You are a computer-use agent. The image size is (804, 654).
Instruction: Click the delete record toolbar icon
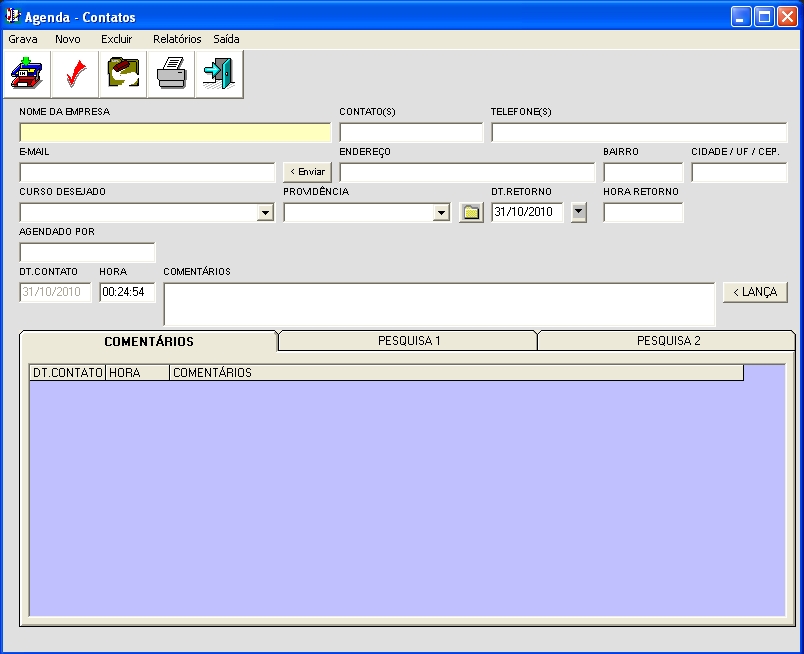pyautogui.click(x=123, y=74)
